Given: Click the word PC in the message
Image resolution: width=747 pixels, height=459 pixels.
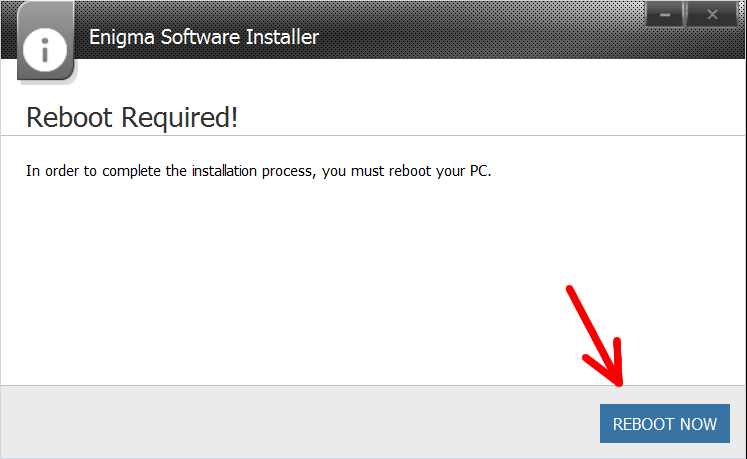Looking at the screenshot, I should tap(480, 171).
